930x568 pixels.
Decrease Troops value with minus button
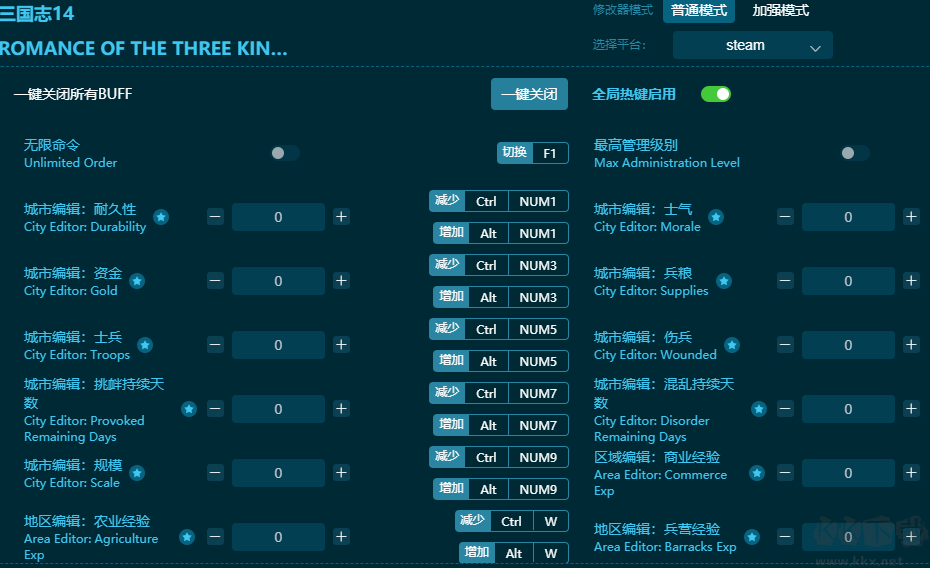215,345
